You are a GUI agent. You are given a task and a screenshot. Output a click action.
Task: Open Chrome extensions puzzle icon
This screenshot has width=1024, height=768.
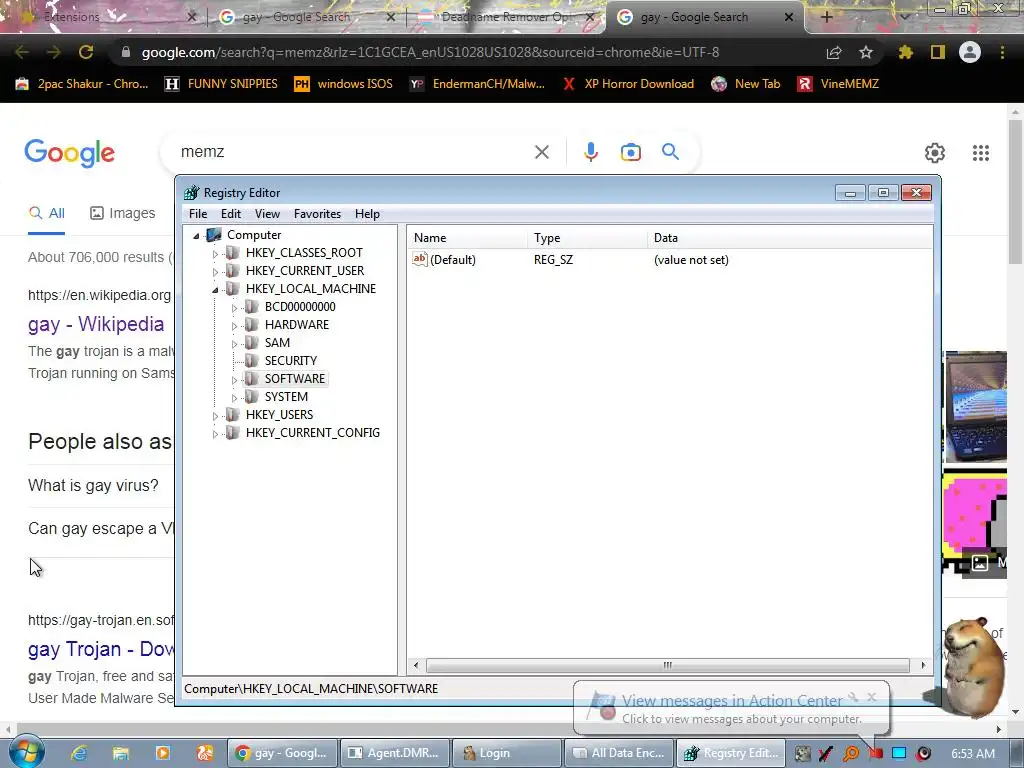(x=905, y=52)
